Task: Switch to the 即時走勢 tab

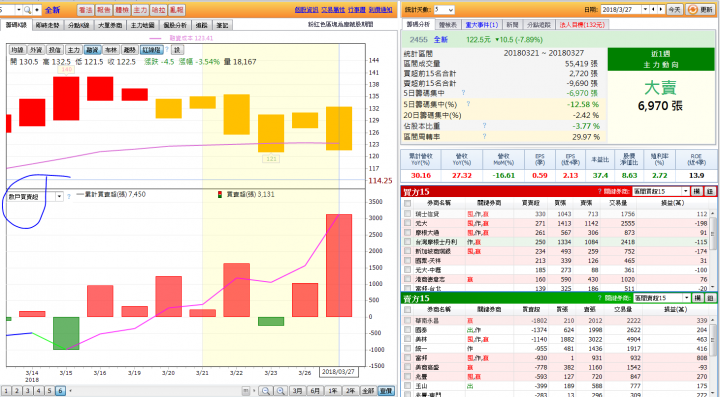Action: (x=47, y=25)
